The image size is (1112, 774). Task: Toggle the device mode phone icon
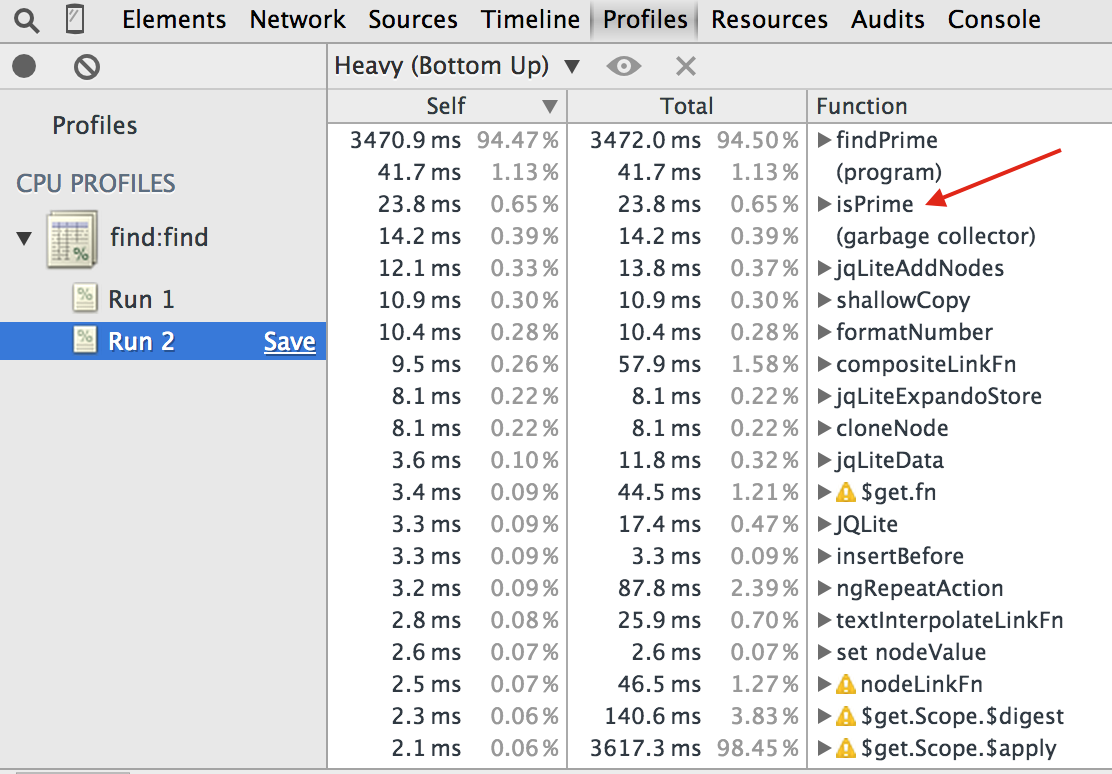[74, 19]
